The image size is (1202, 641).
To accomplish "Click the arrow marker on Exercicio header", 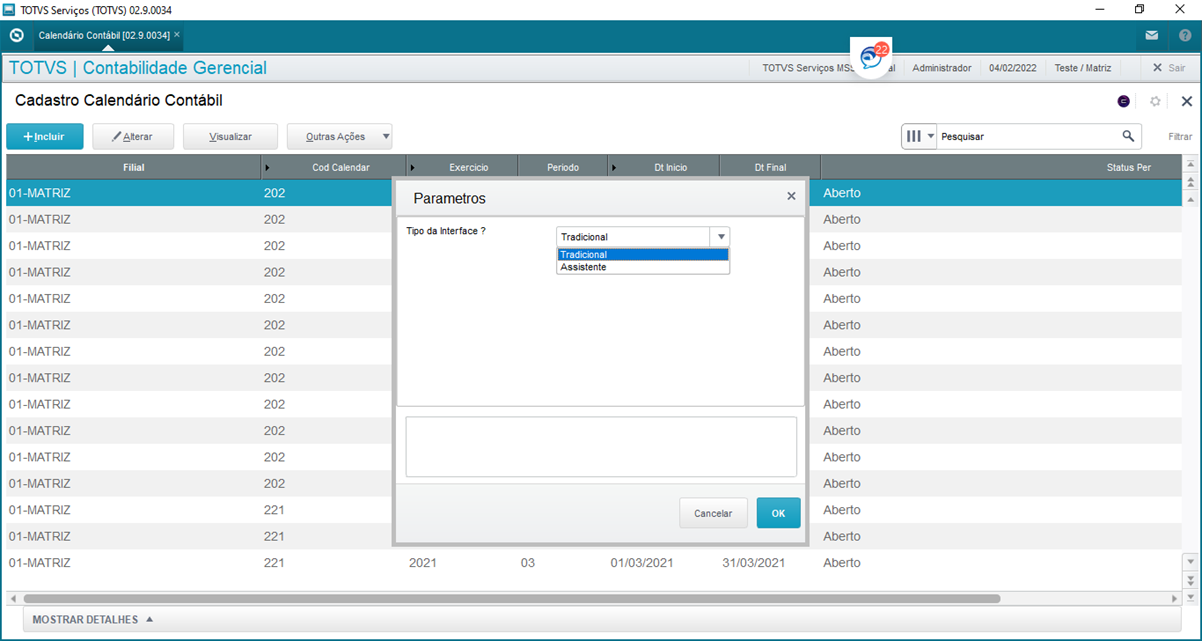I will pyautogui.click(x=412, y=167).
